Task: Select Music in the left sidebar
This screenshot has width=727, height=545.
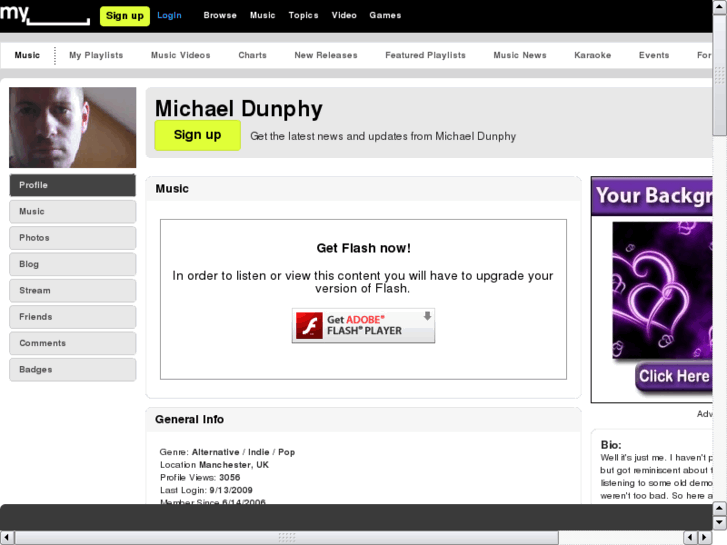Action: (72, 212)
